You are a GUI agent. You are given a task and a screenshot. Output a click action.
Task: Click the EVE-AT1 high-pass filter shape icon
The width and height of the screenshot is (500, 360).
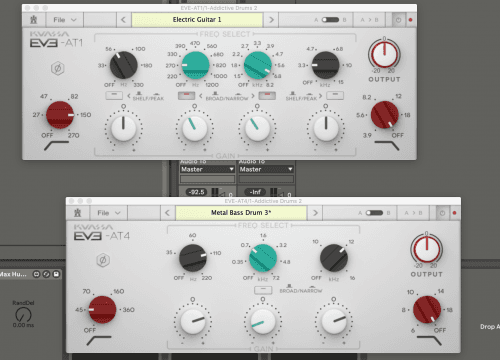[56, 145]
